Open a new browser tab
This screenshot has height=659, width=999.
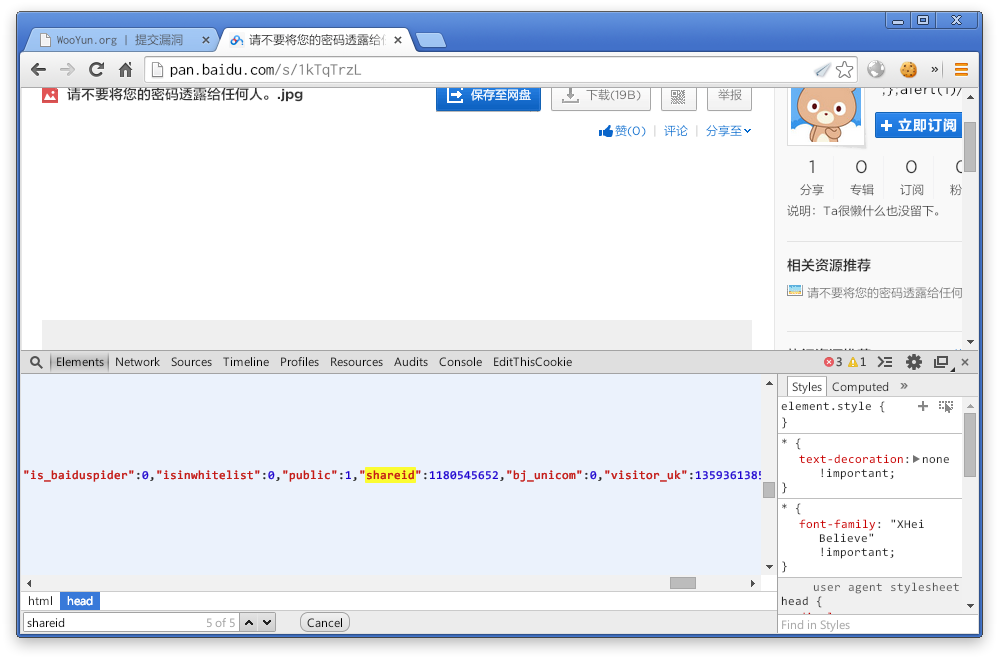pos(431,41)
